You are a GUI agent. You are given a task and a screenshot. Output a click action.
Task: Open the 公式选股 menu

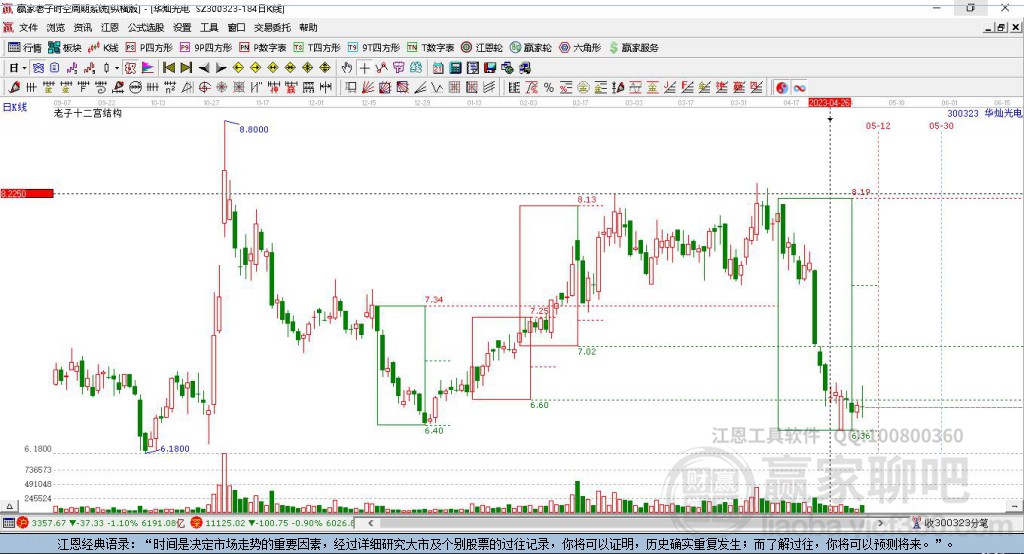click(146, 27)
